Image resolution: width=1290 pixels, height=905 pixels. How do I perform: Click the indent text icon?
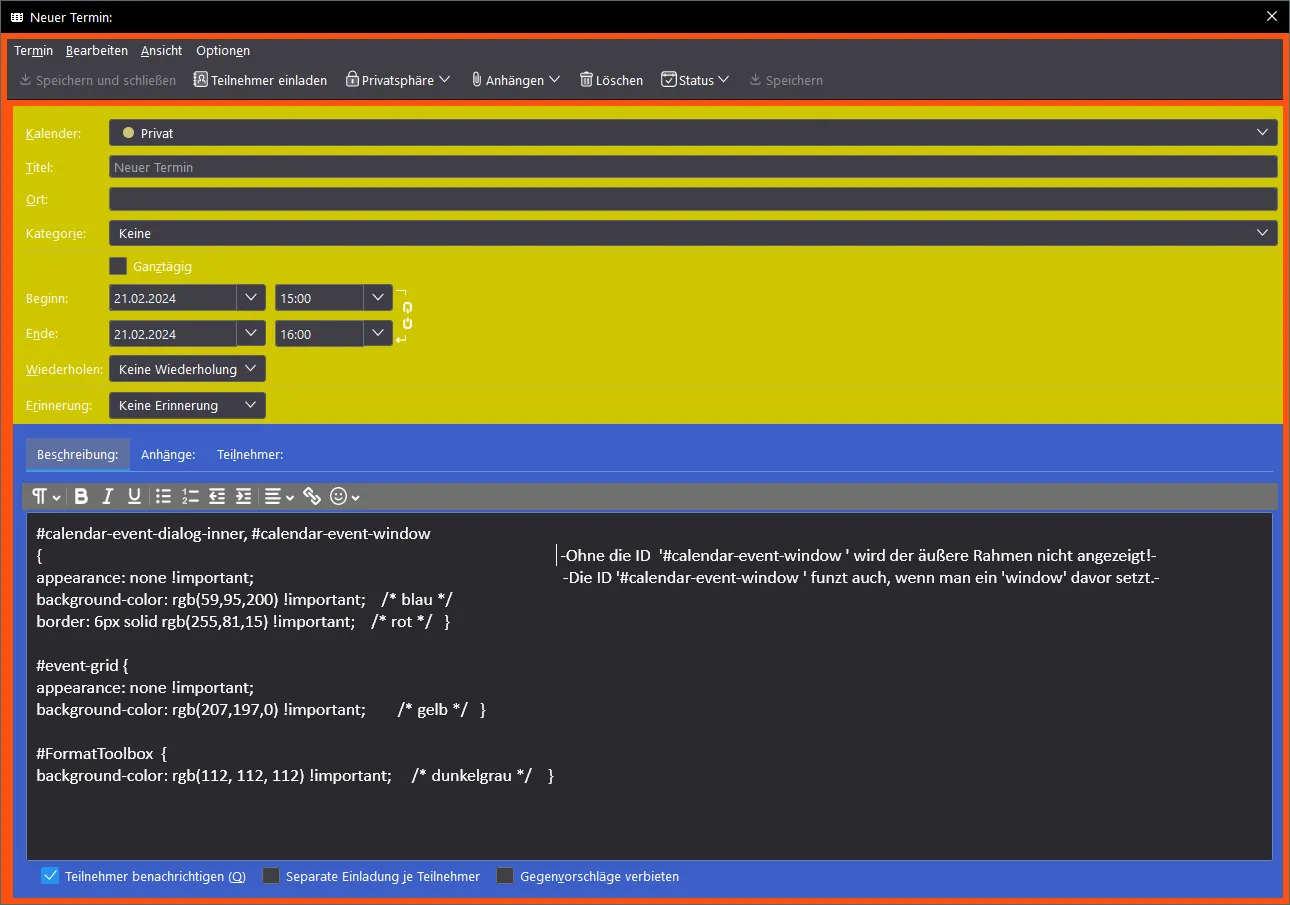point(243,496)
